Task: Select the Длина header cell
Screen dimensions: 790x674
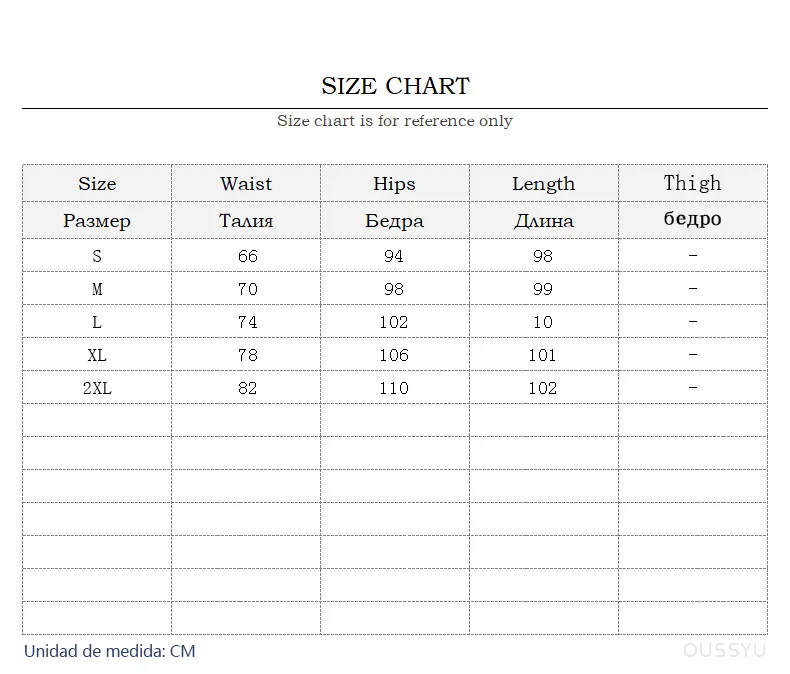Action: pos(543,221)
